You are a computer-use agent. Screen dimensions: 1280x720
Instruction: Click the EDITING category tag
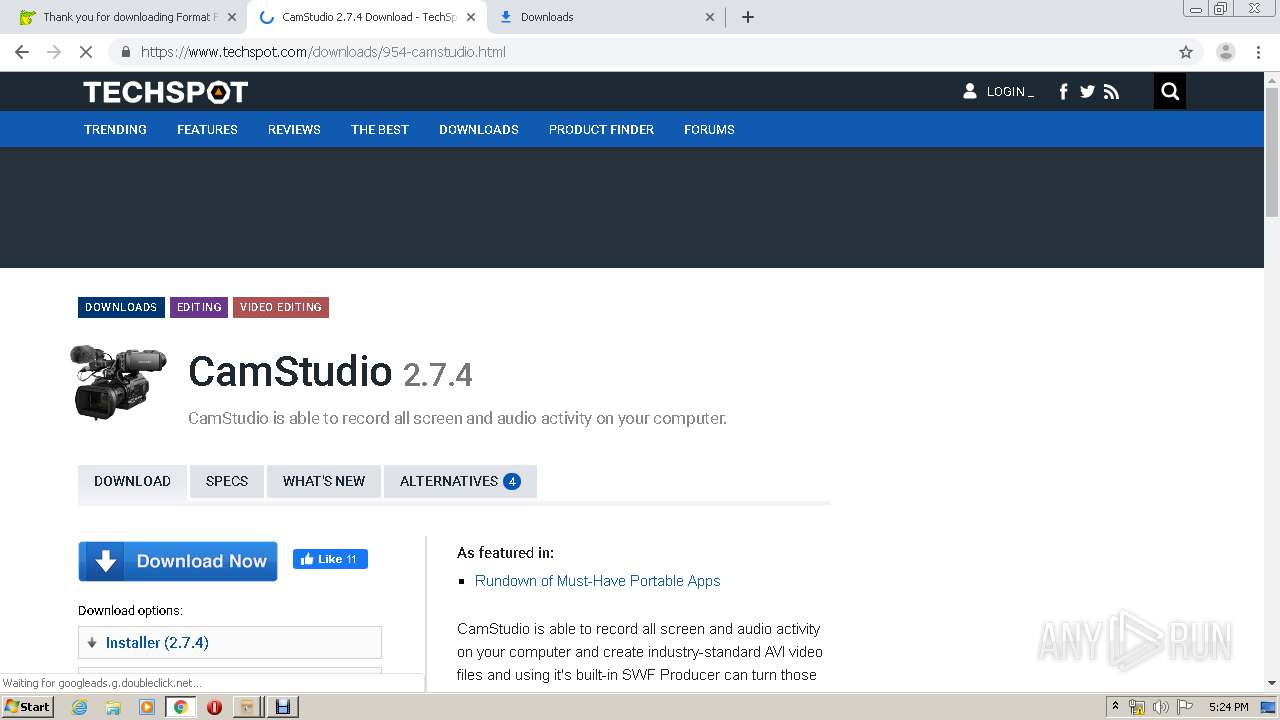tap(199, 307)
